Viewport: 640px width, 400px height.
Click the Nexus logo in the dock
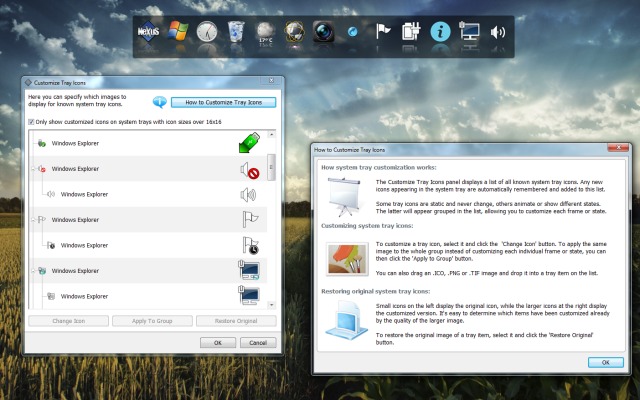coord(150,32)
